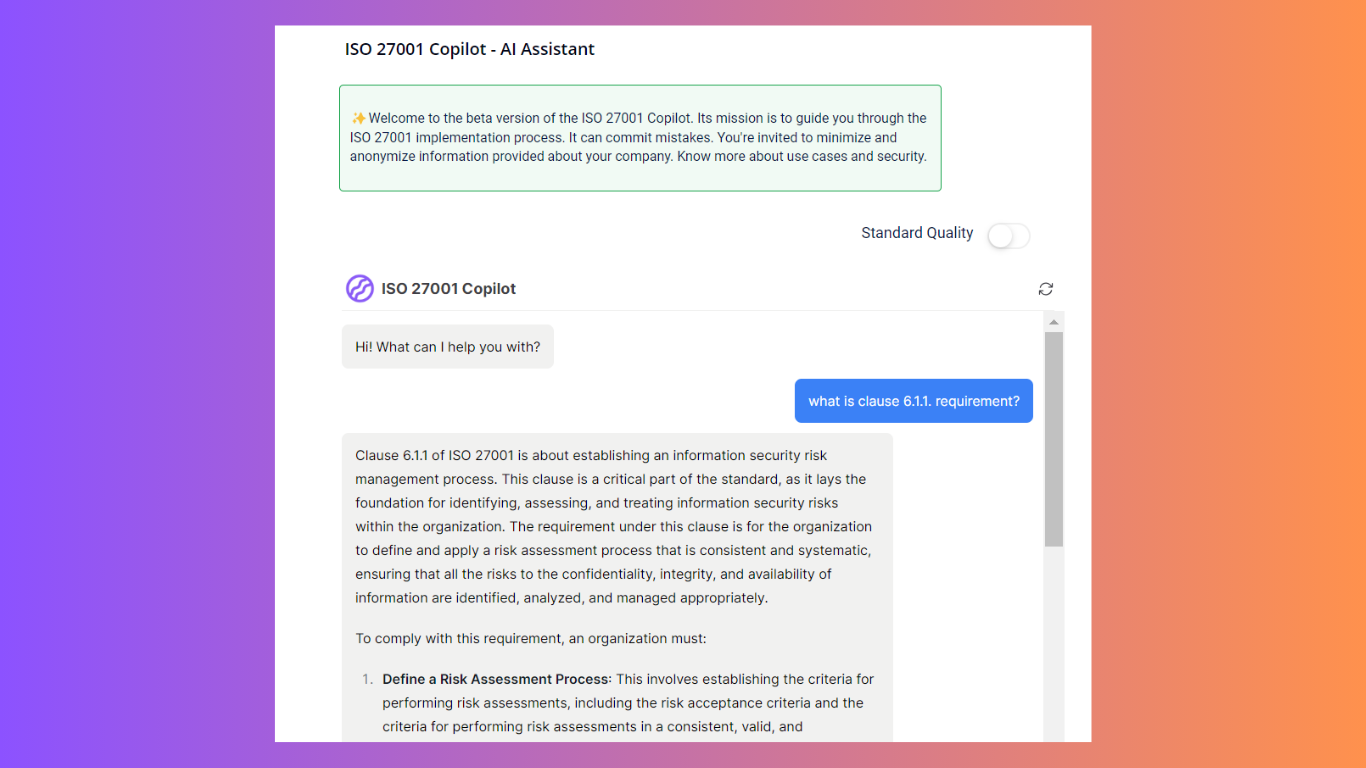Toggle the Standard Quality switch
This screenshot has width=1366, height=768.
(1008, 236)
